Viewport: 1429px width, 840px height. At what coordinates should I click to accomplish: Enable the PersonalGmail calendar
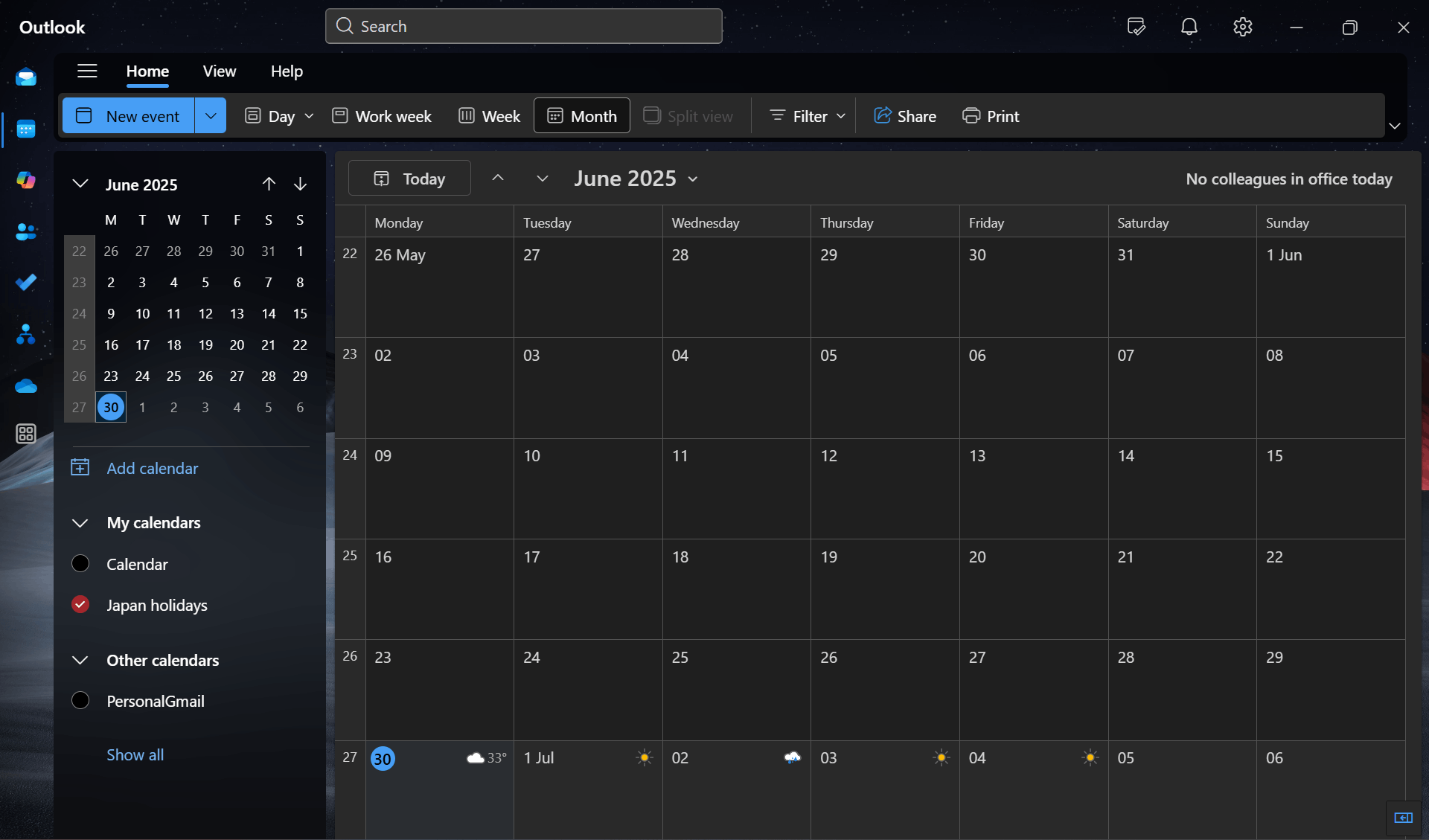(80, 700)
